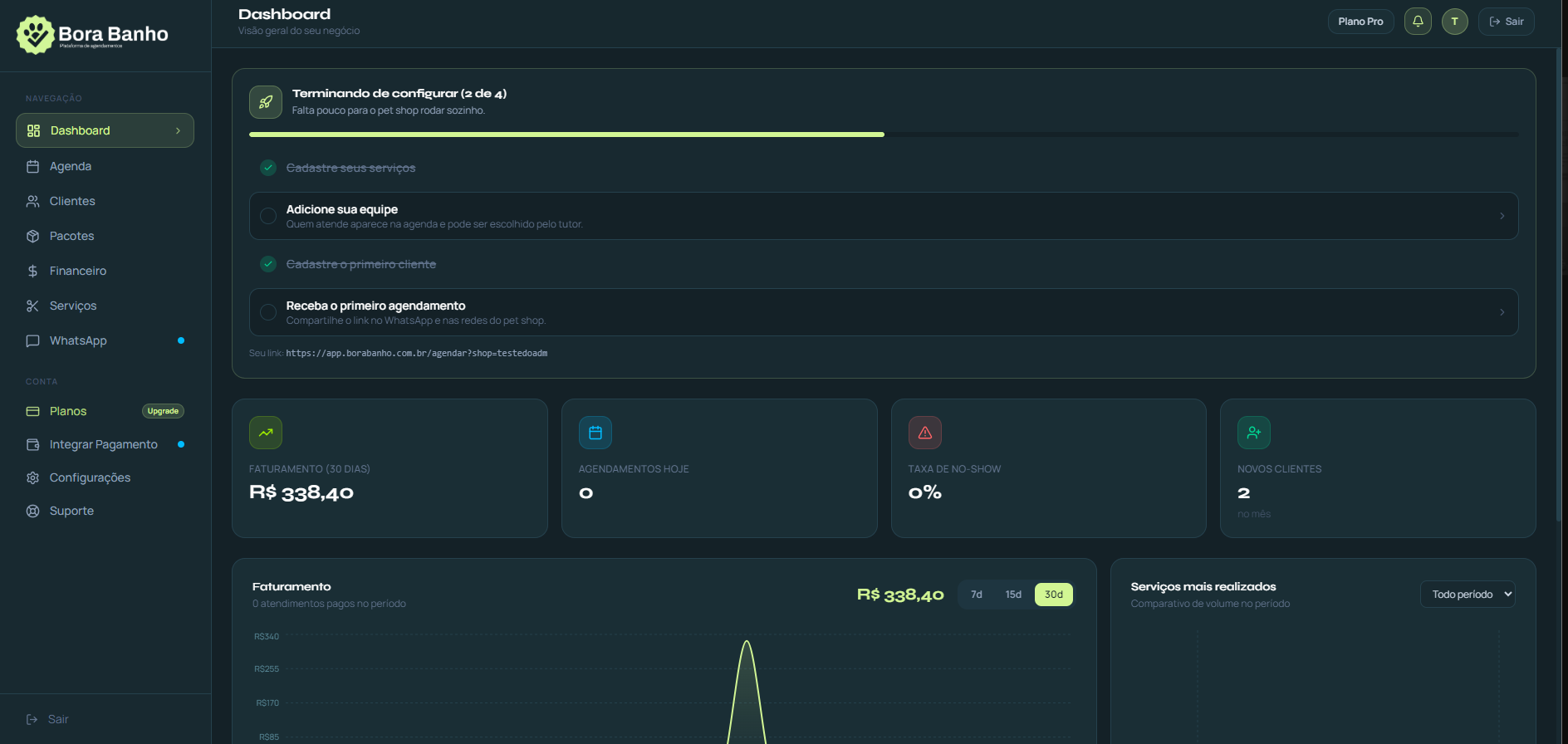Click the sidebar bottom Sair logout icon
The image size is (1568, 744).
tap(32, 719)
